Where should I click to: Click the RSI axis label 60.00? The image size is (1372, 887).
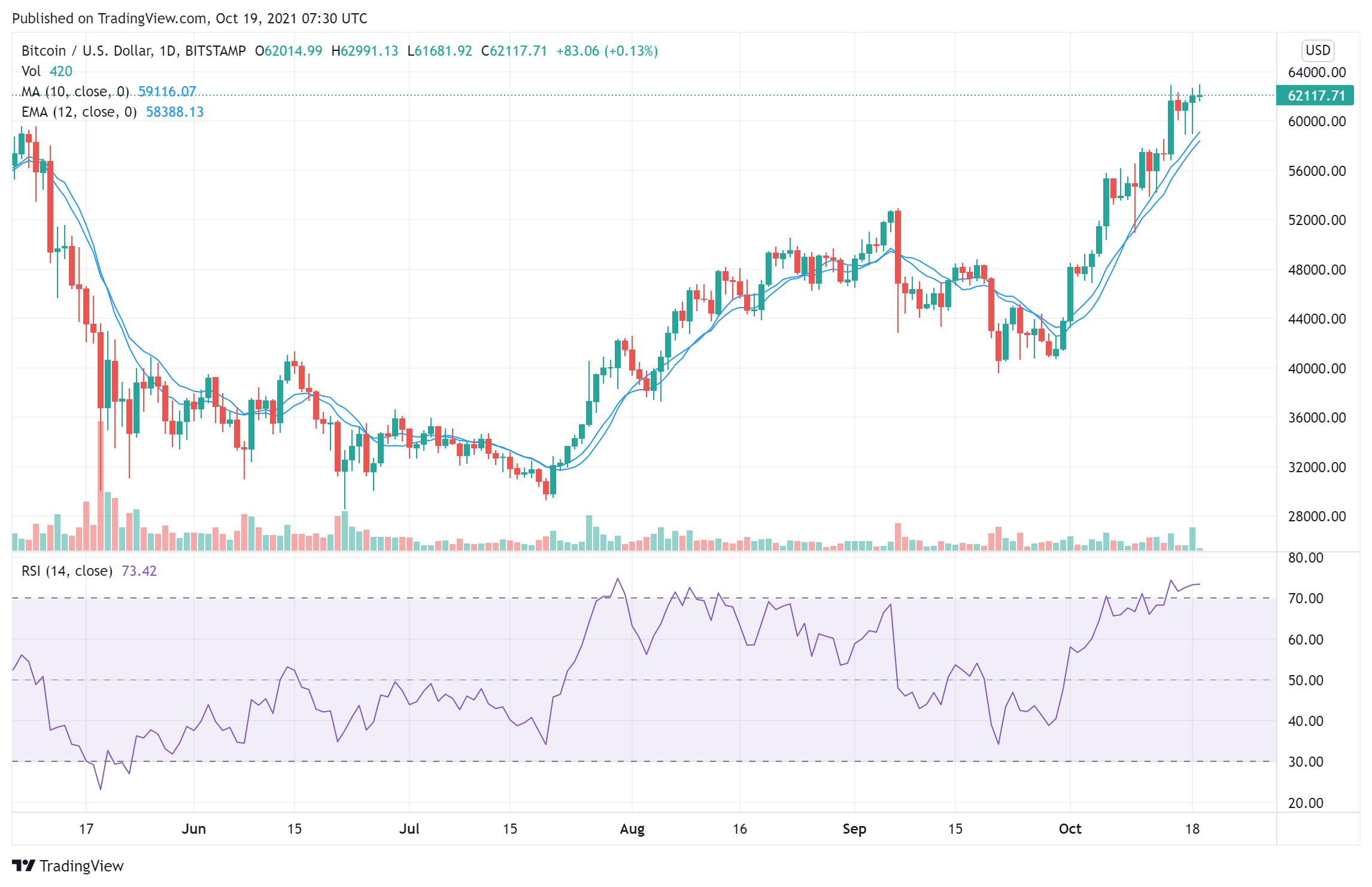tap(1306, 640)
